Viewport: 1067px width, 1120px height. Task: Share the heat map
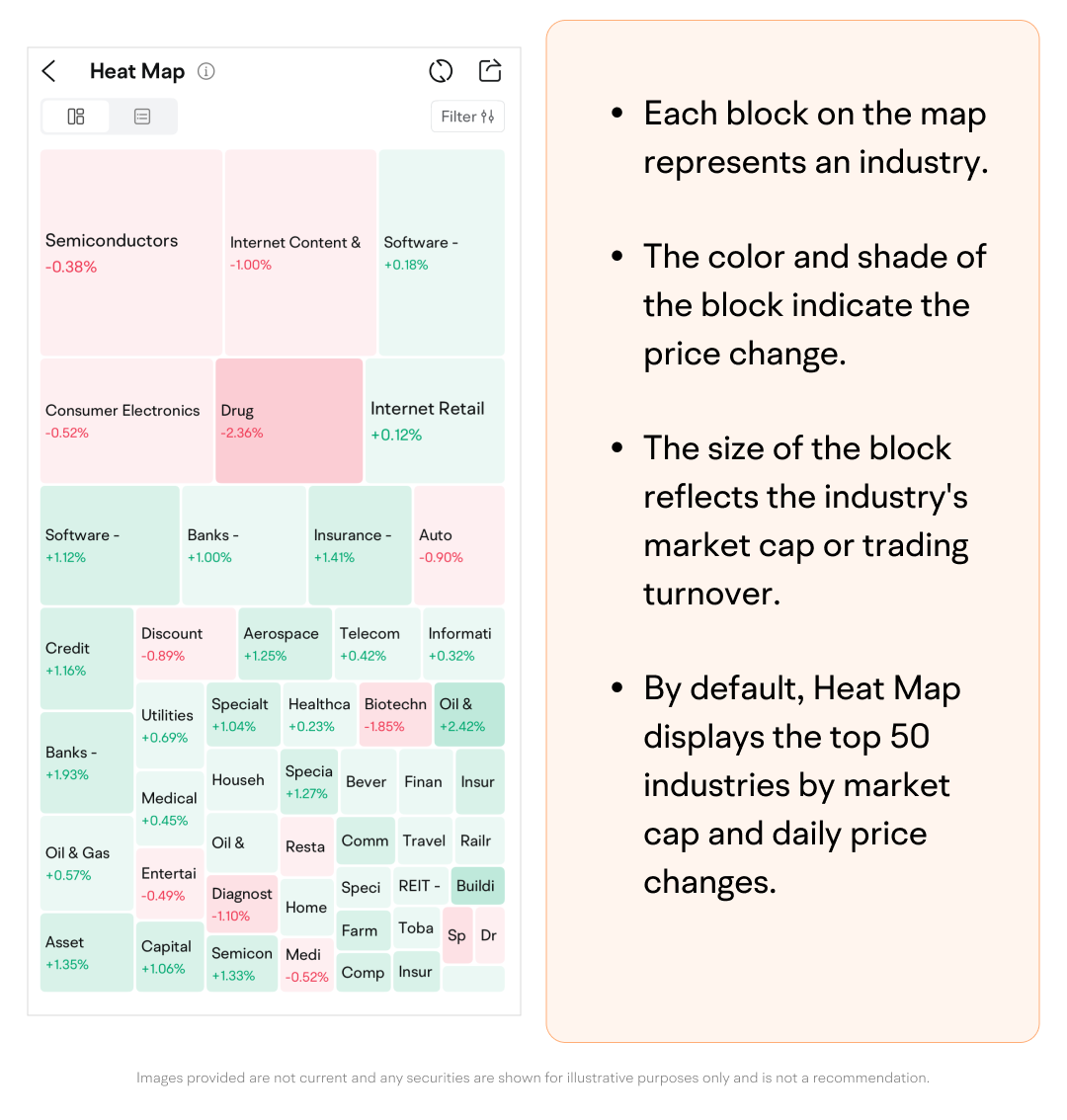pyautogui.click(x=490, y=71)
